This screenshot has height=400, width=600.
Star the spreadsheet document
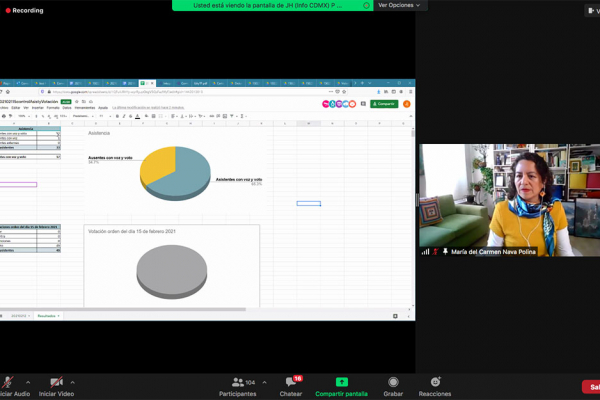(x=77, y=101)
